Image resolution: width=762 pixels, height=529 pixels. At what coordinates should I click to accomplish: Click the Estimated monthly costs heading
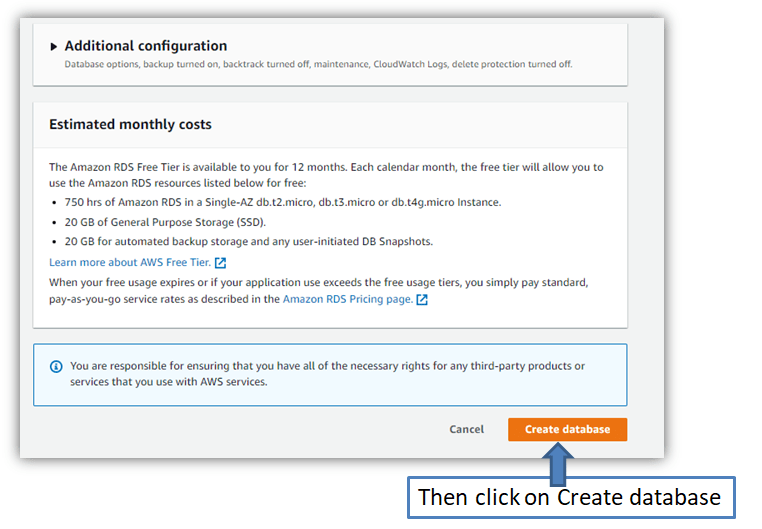(130, 124)
